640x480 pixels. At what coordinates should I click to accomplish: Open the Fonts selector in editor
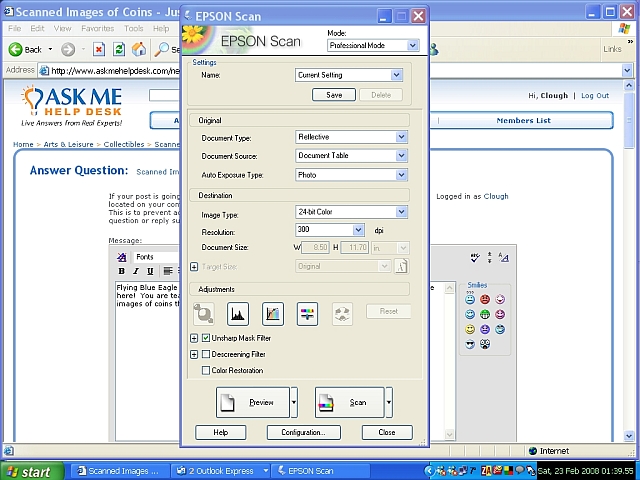(x=156, y=257)
